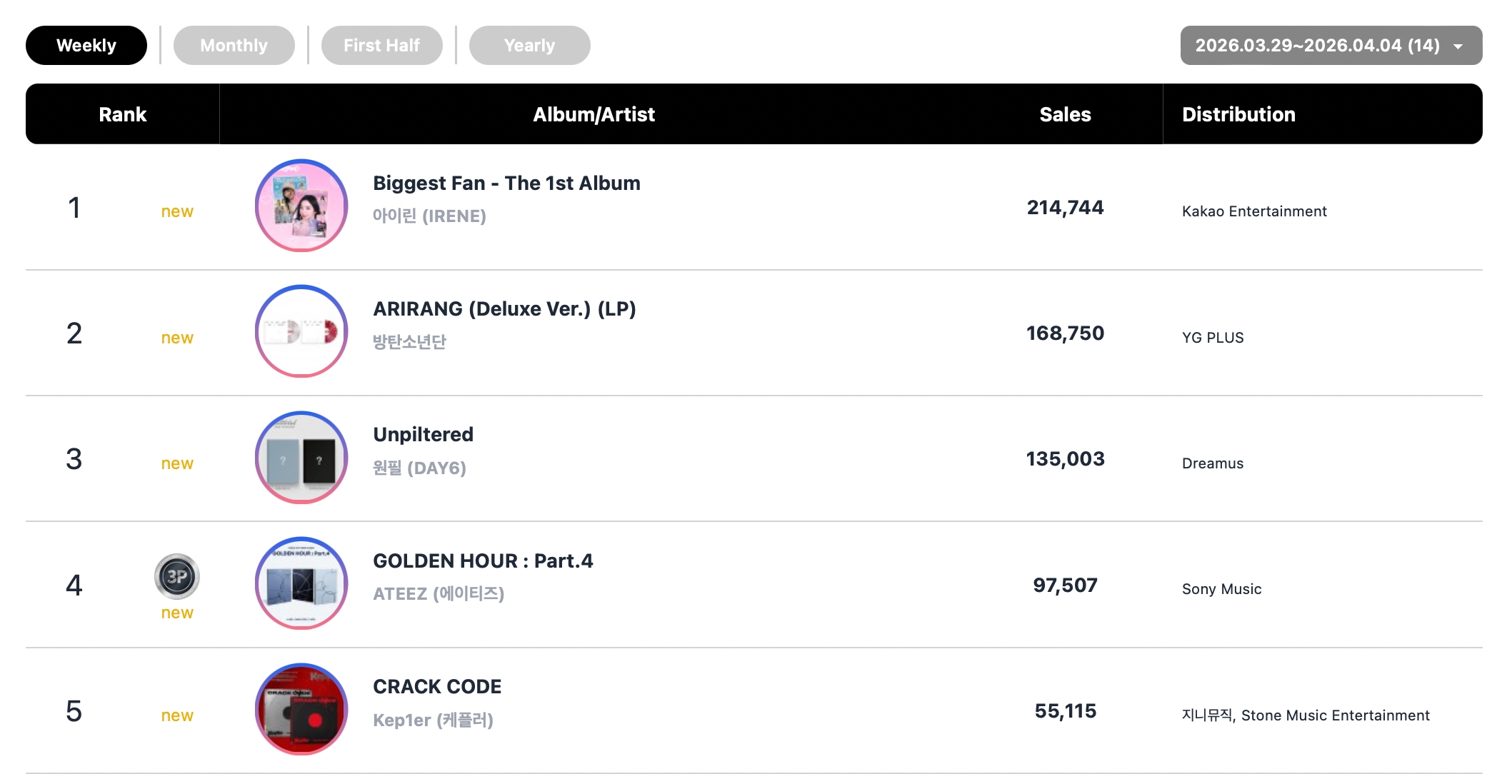The image size is (1512, 784).
Task: Click the Sales column header
Action: (x=1065, y=114)
